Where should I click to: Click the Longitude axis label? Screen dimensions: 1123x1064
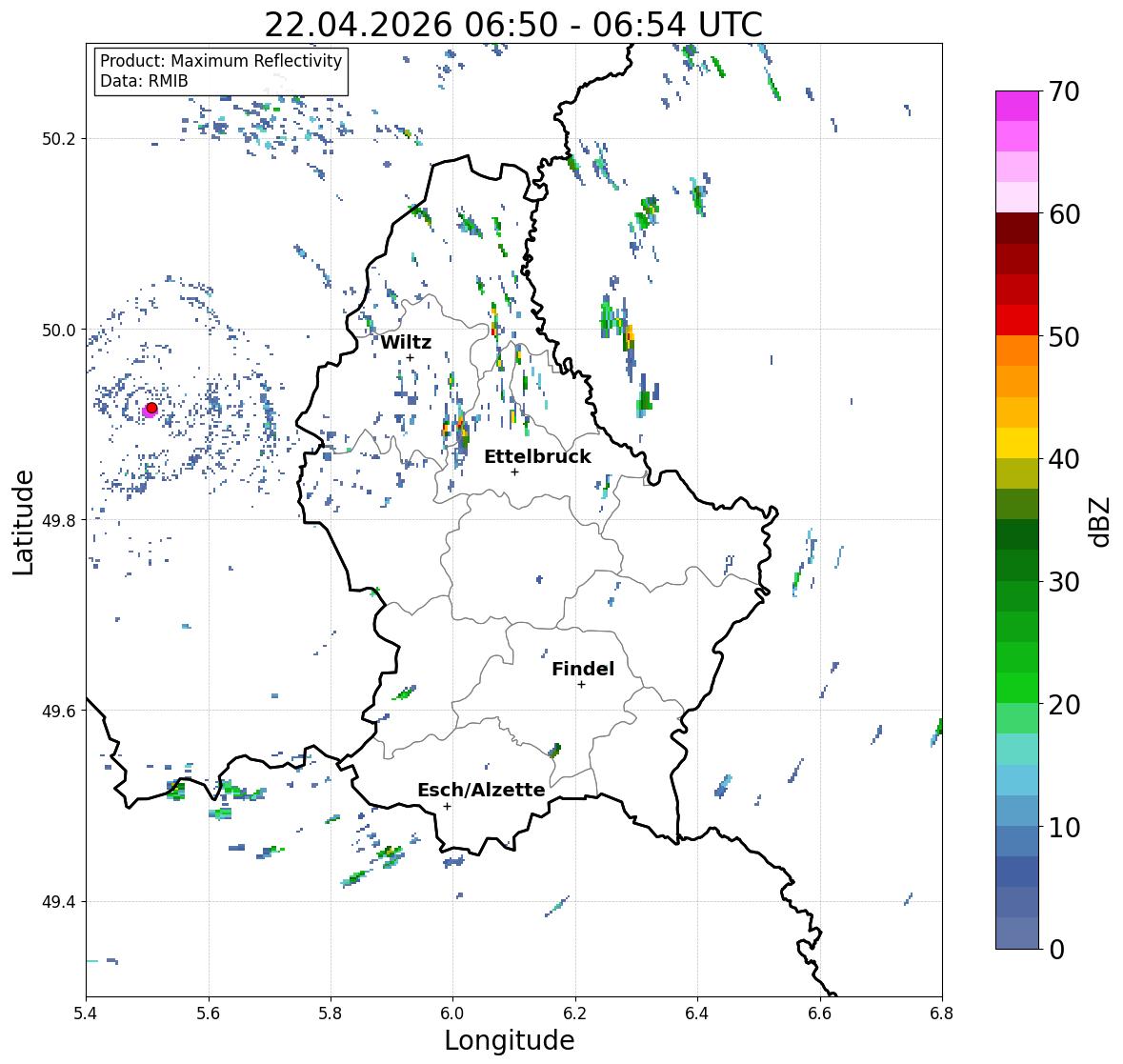(x=510, y=1040)
